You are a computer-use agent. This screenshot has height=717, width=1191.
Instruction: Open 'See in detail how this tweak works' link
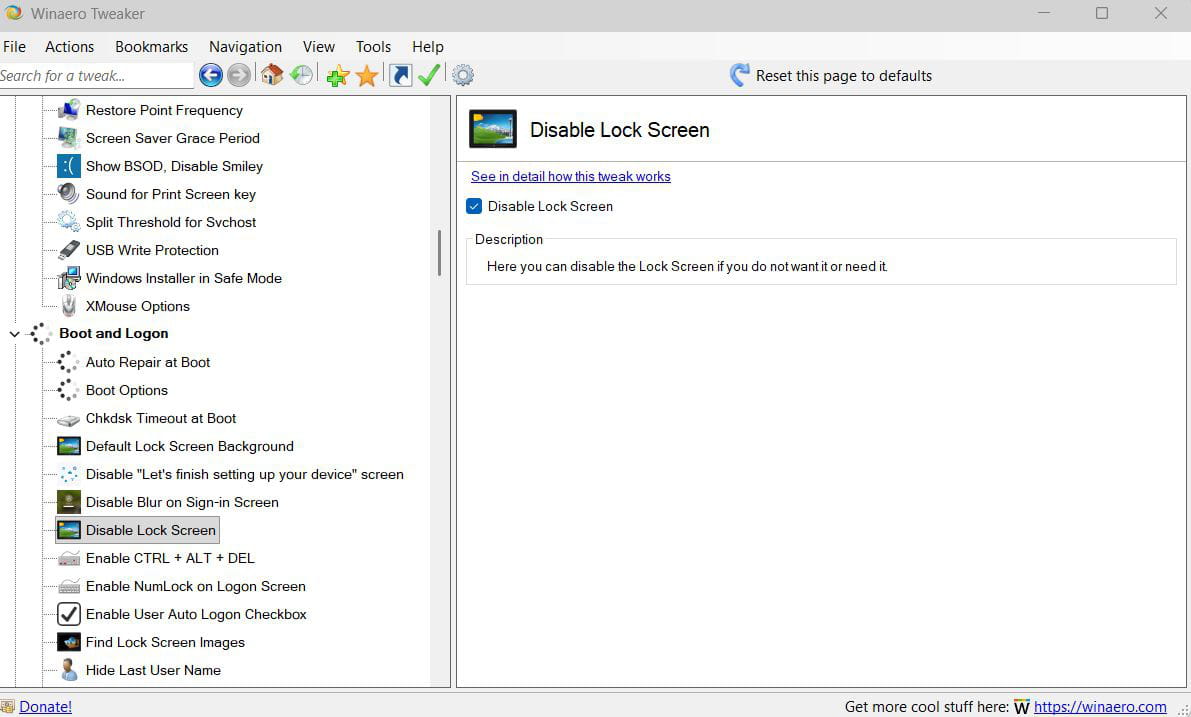570,176
